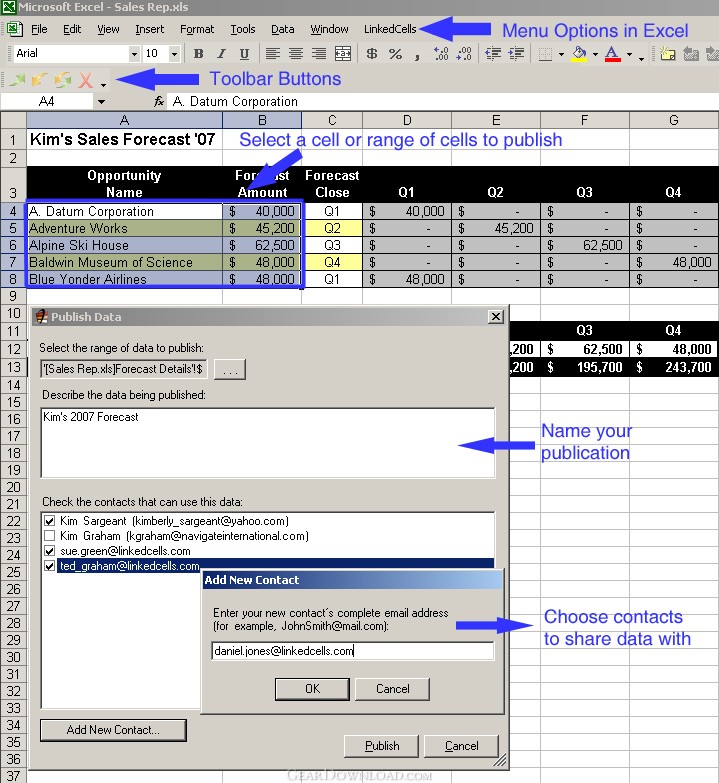719x783 pixels.
Task: Uncheck Kim Sargeant contact checkbox
Action: pos(49,521)
